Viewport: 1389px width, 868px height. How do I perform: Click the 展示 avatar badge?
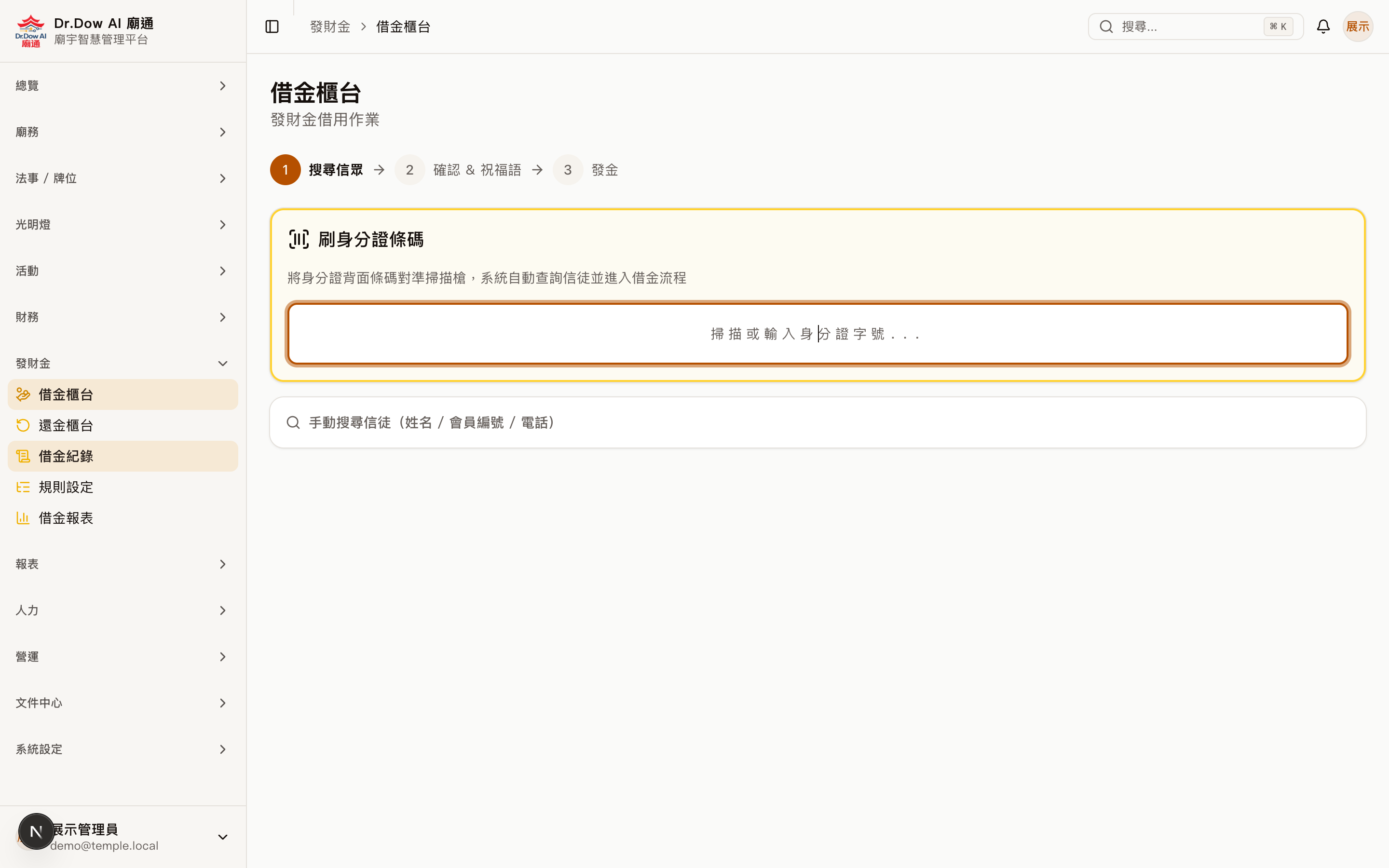[x=1358, y=27]
